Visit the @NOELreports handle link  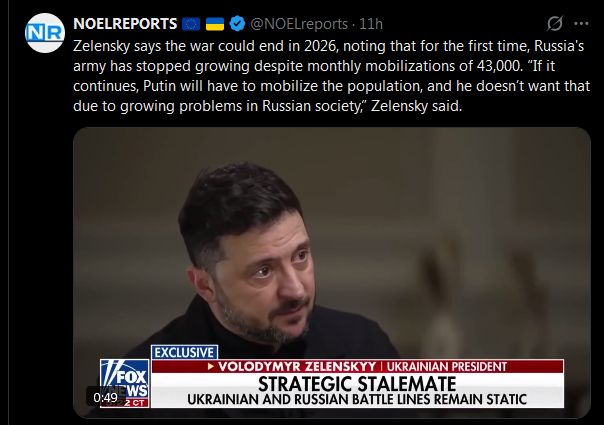pyautogui.click(x=299, y=24)
